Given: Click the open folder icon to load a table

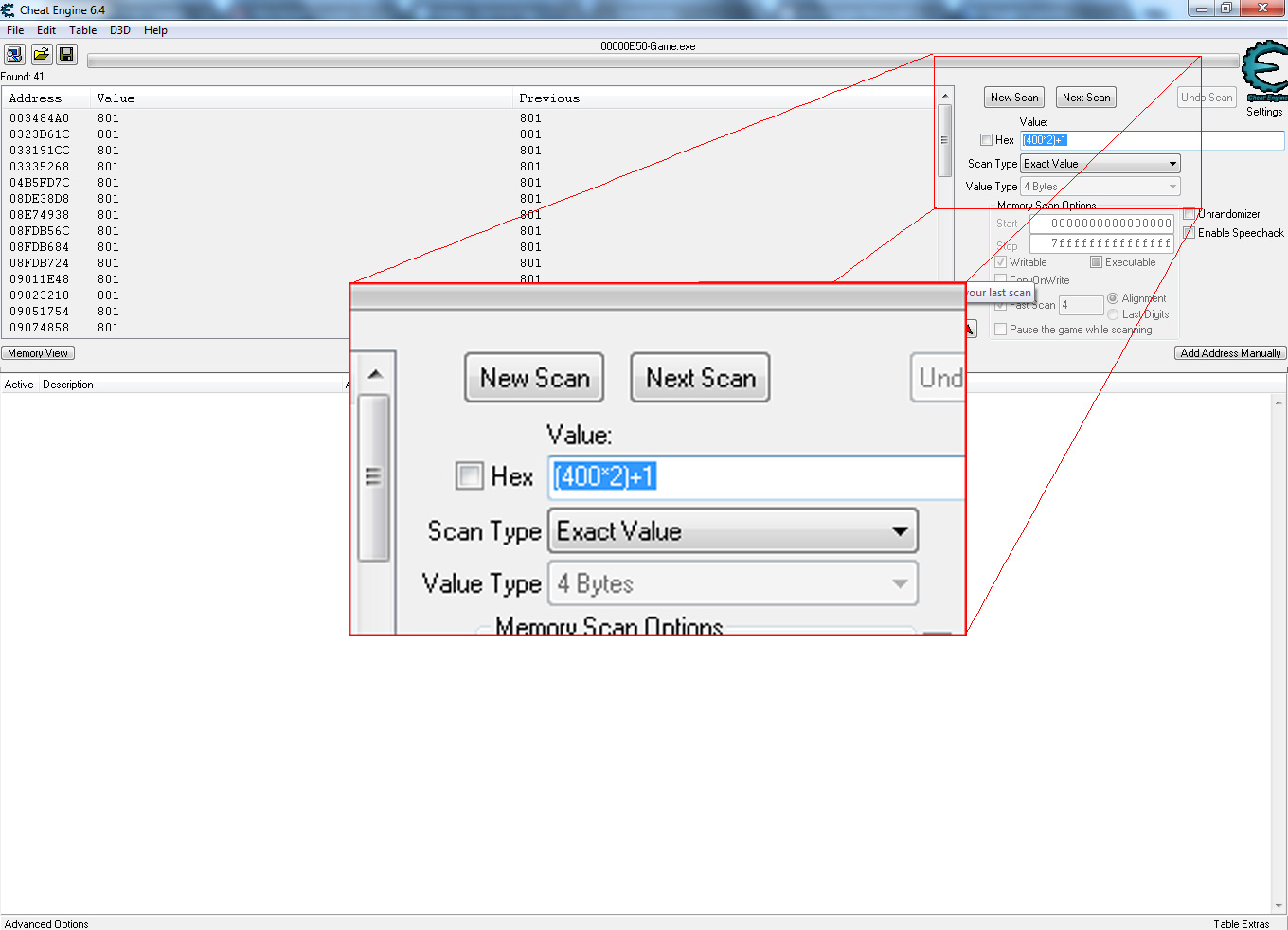Looking at the screenshot, I should click(x=41, y=54).
